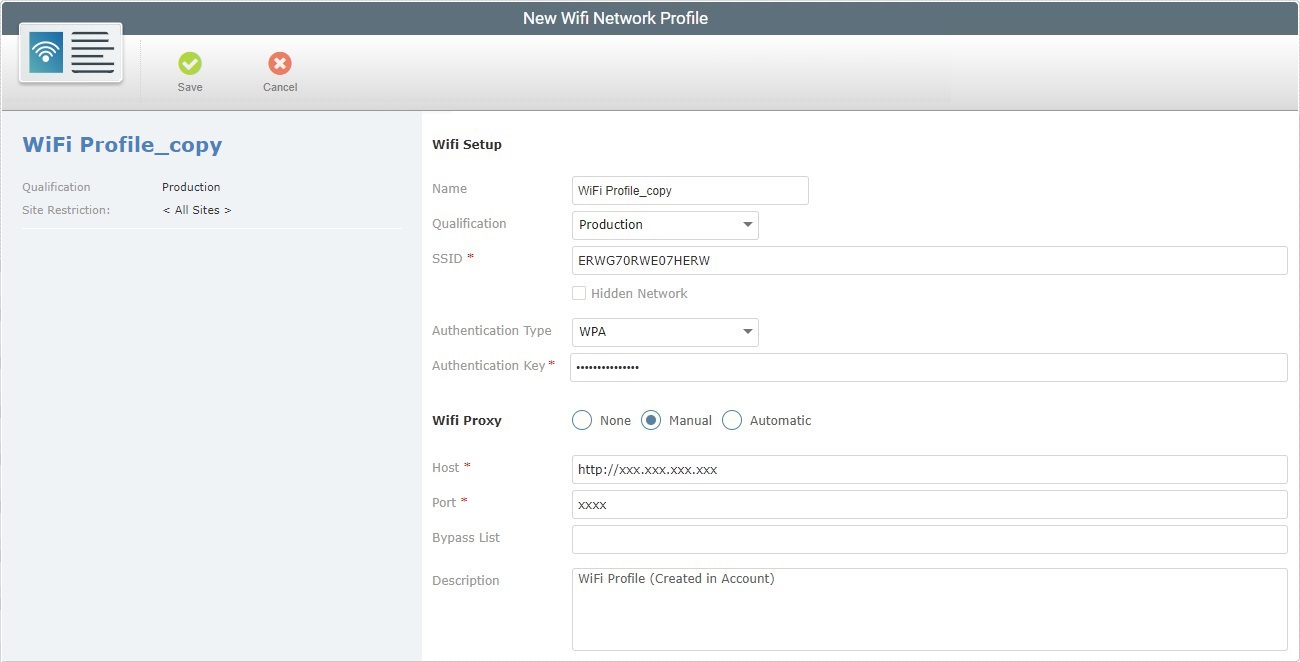Click the All Sites restriction value

click(197, 210)
